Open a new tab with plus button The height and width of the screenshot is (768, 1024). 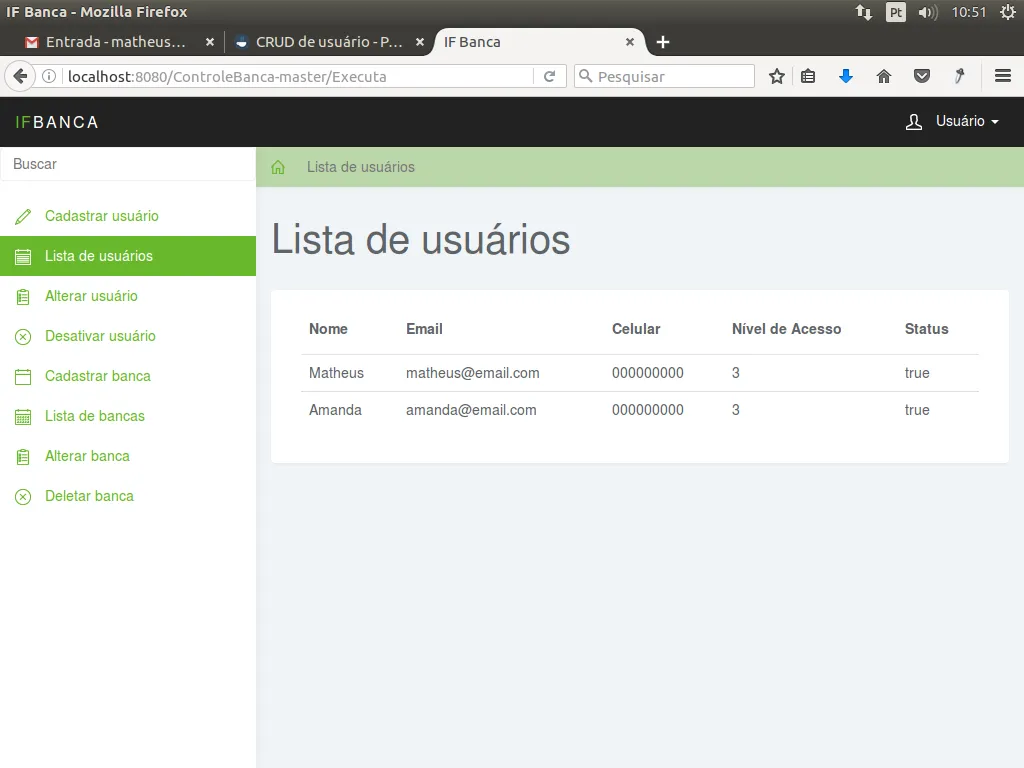(x=663, y=42)
